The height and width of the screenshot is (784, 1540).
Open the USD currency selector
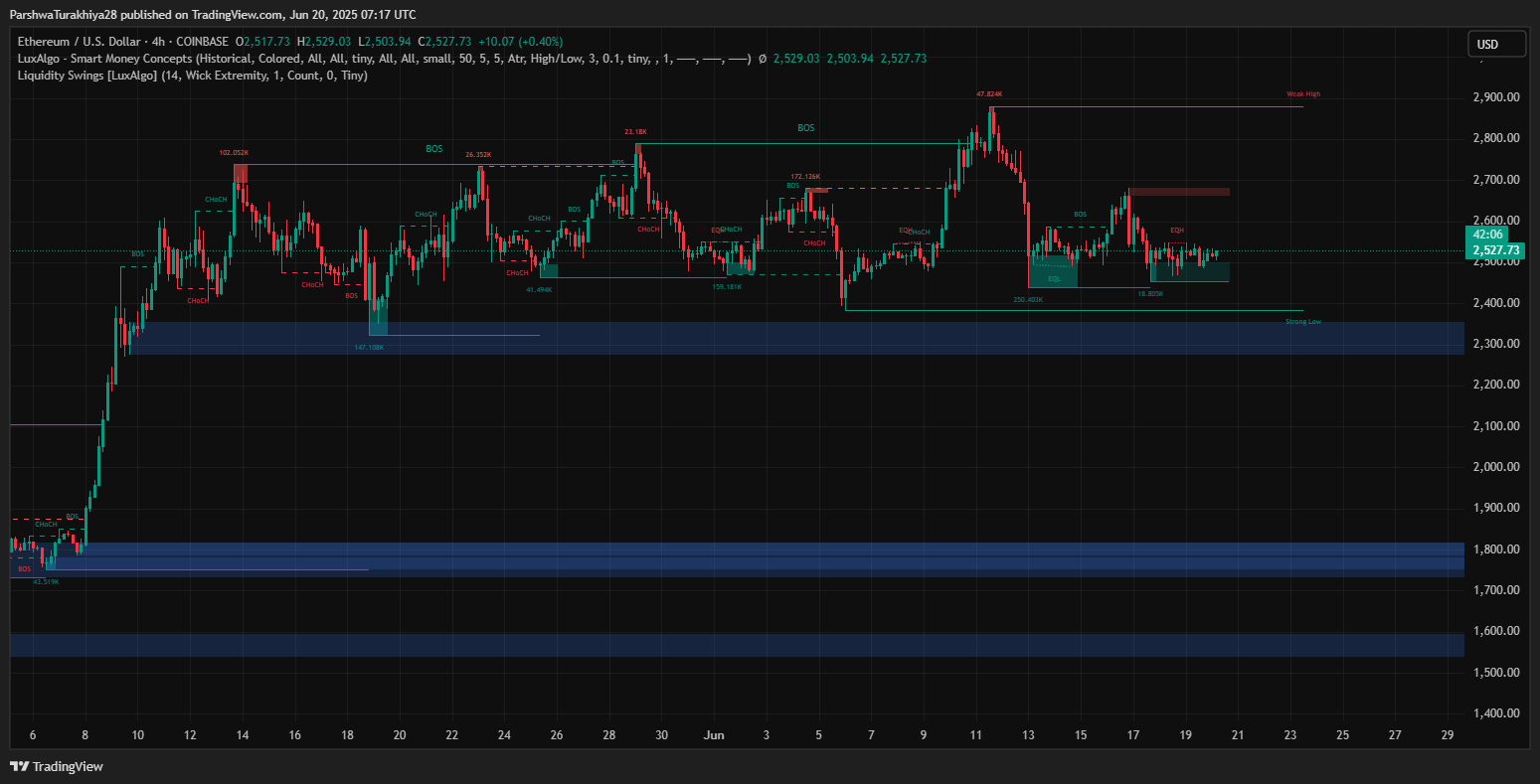(1487, 45)
